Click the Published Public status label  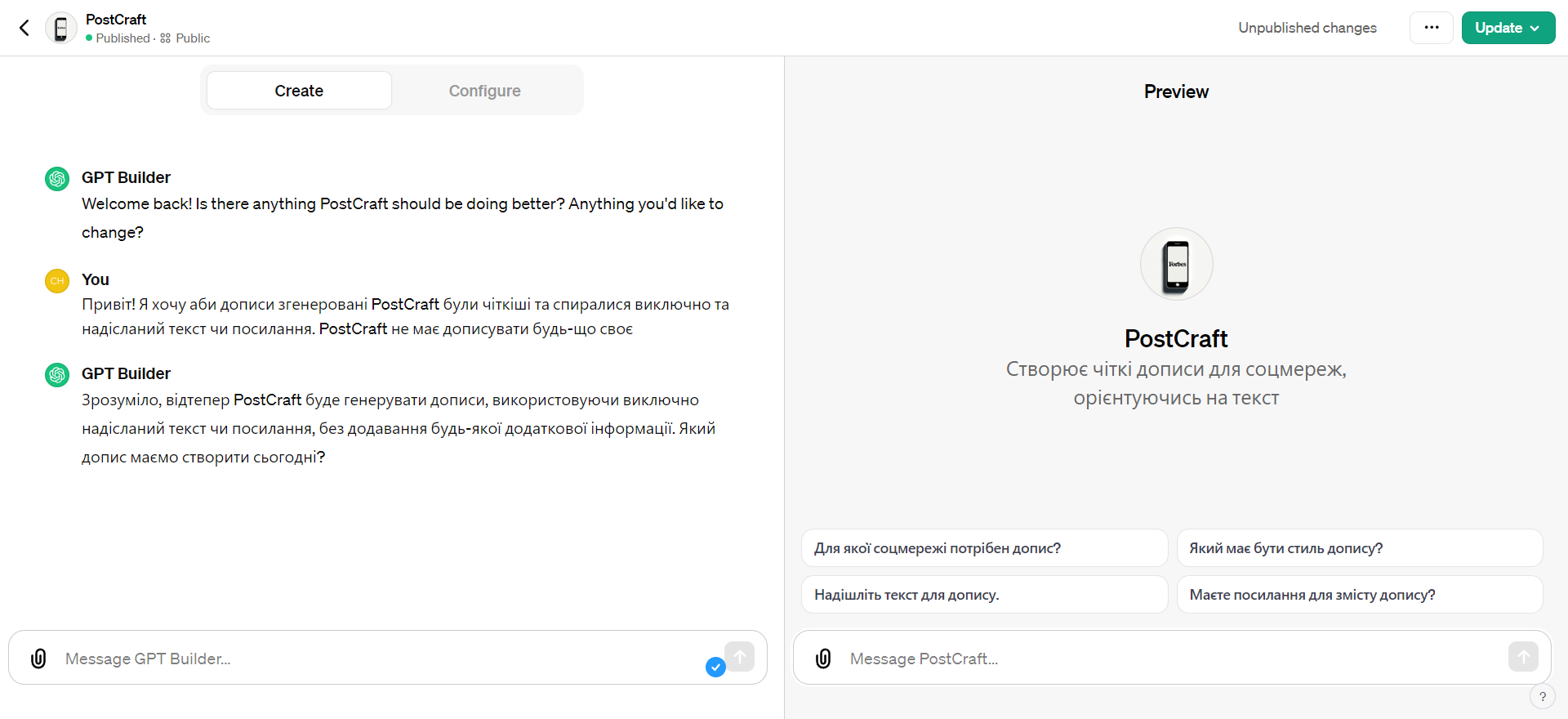click(x=148, y=38)
